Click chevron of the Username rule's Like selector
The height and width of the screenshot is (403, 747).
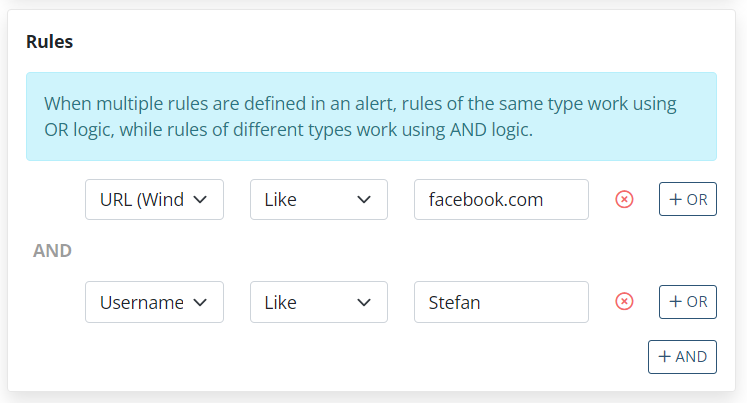point(364,302)
